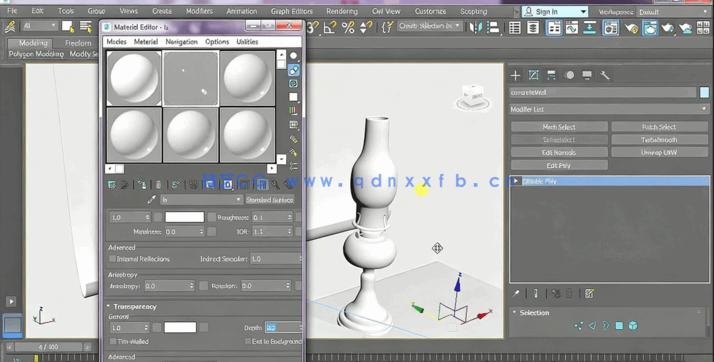Click map button next to Metalness value
Viewport: 714px width, 362px height.
tap(212, 232)
